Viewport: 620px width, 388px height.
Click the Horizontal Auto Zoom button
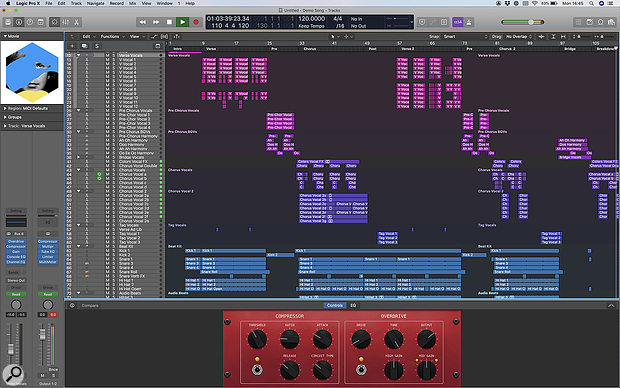coord(563,36)
